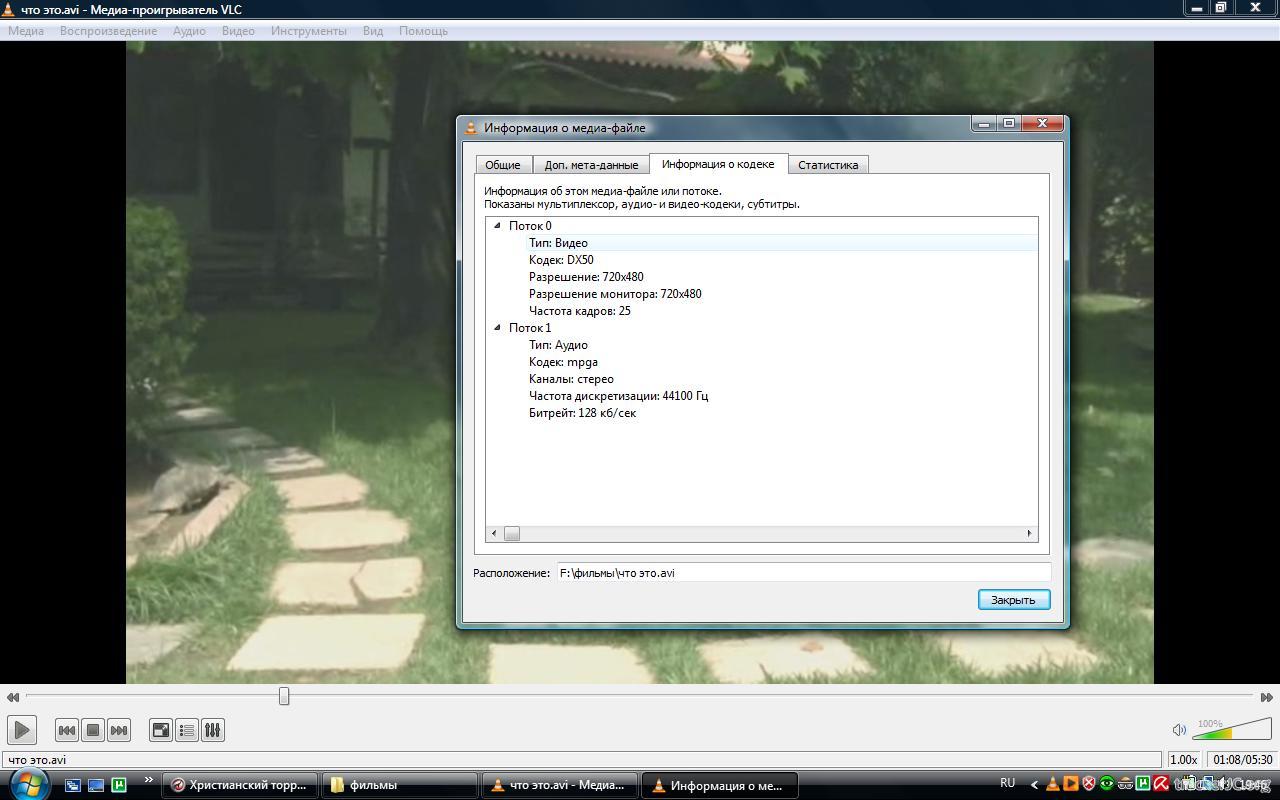
Task: Skip to next media track
Action: (119, 730)
